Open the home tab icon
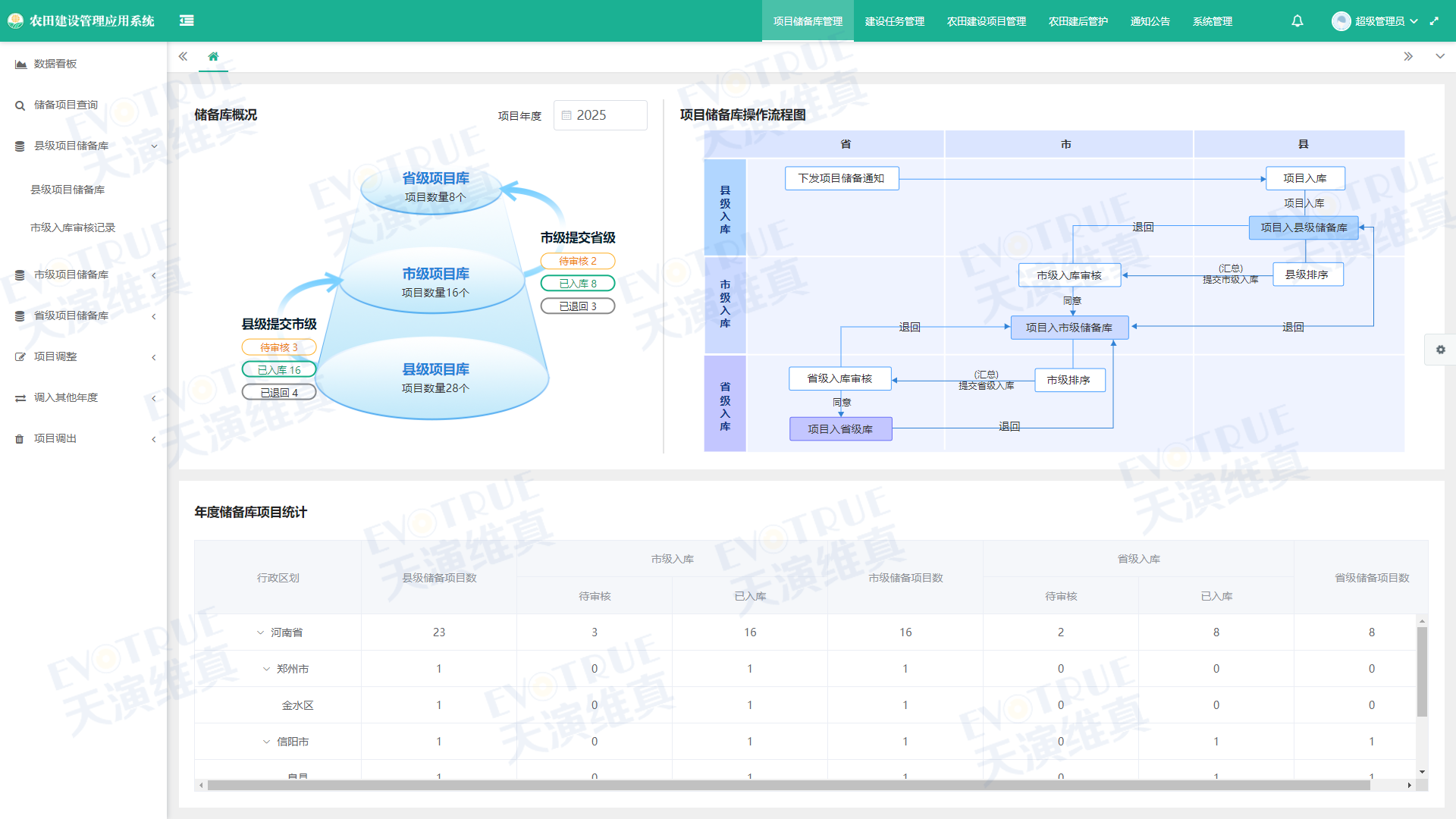 pos(213,56)
